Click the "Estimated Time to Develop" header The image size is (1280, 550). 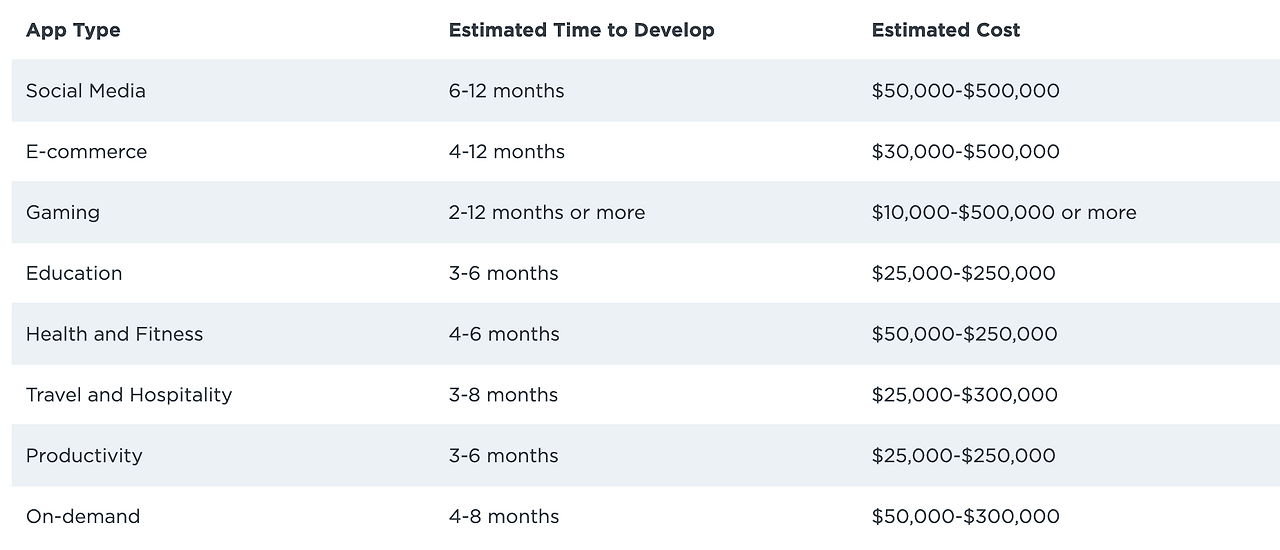[581, 30]
